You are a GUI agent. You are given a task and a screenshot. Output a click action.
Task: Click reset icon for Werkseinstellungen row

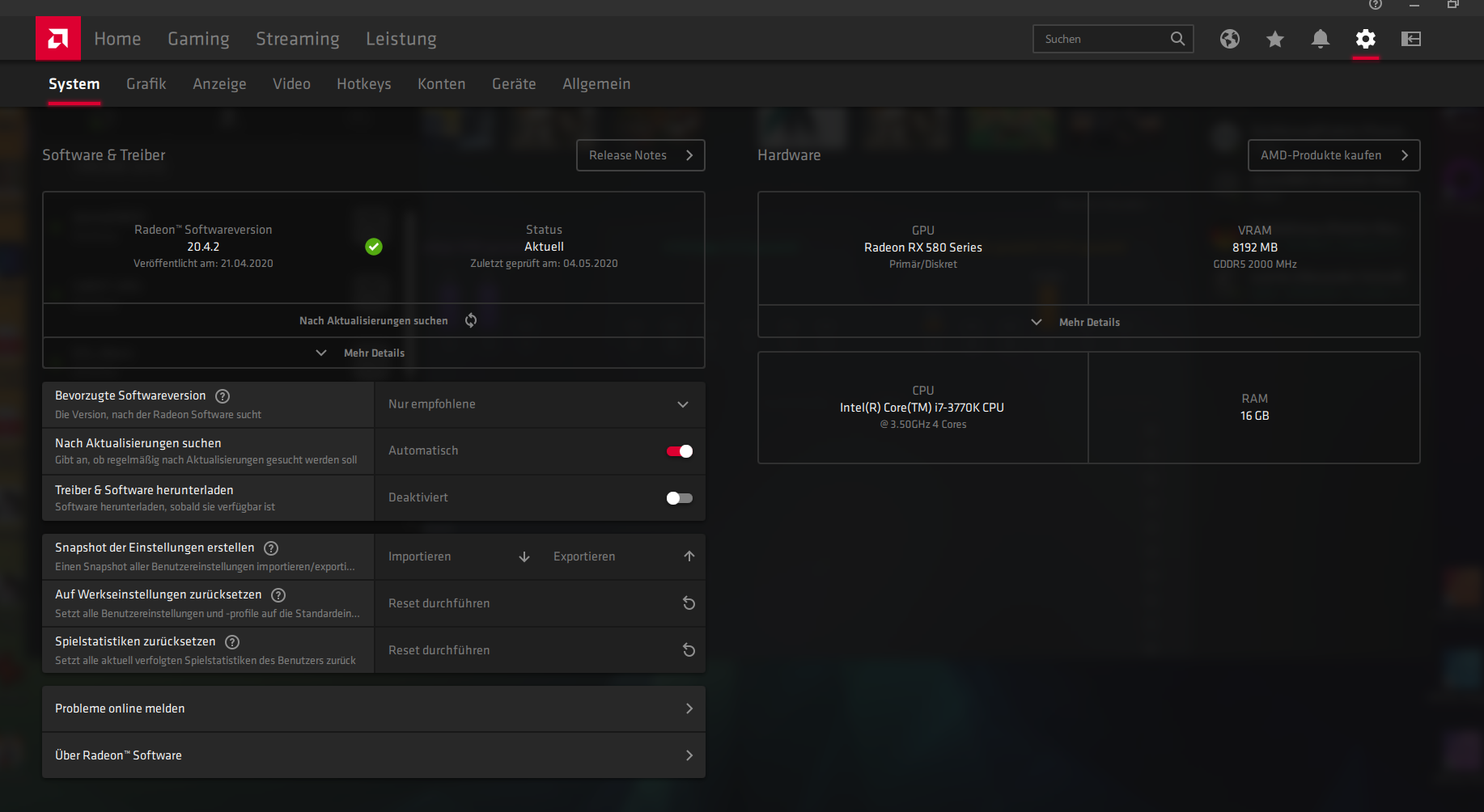tap(689, 603)
